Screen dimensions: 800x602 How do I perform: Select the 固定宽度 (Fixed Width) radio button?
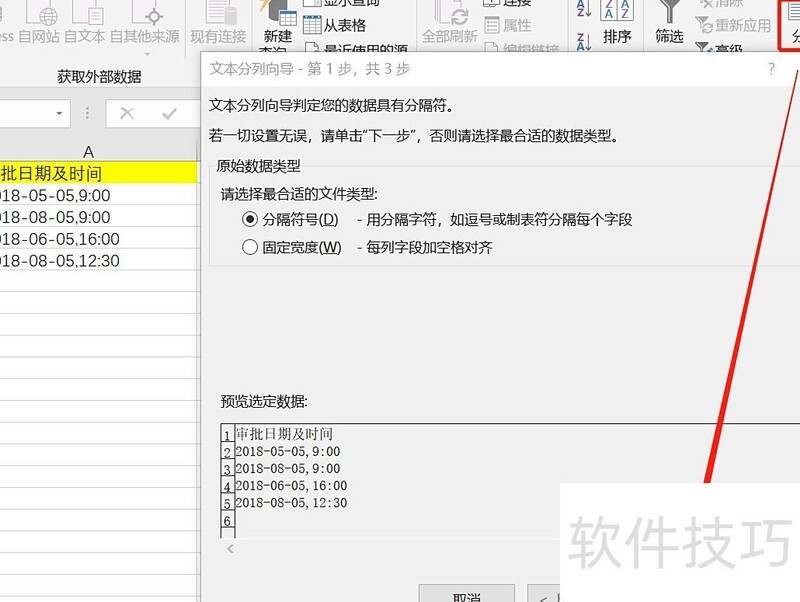[x=250, y=247]
